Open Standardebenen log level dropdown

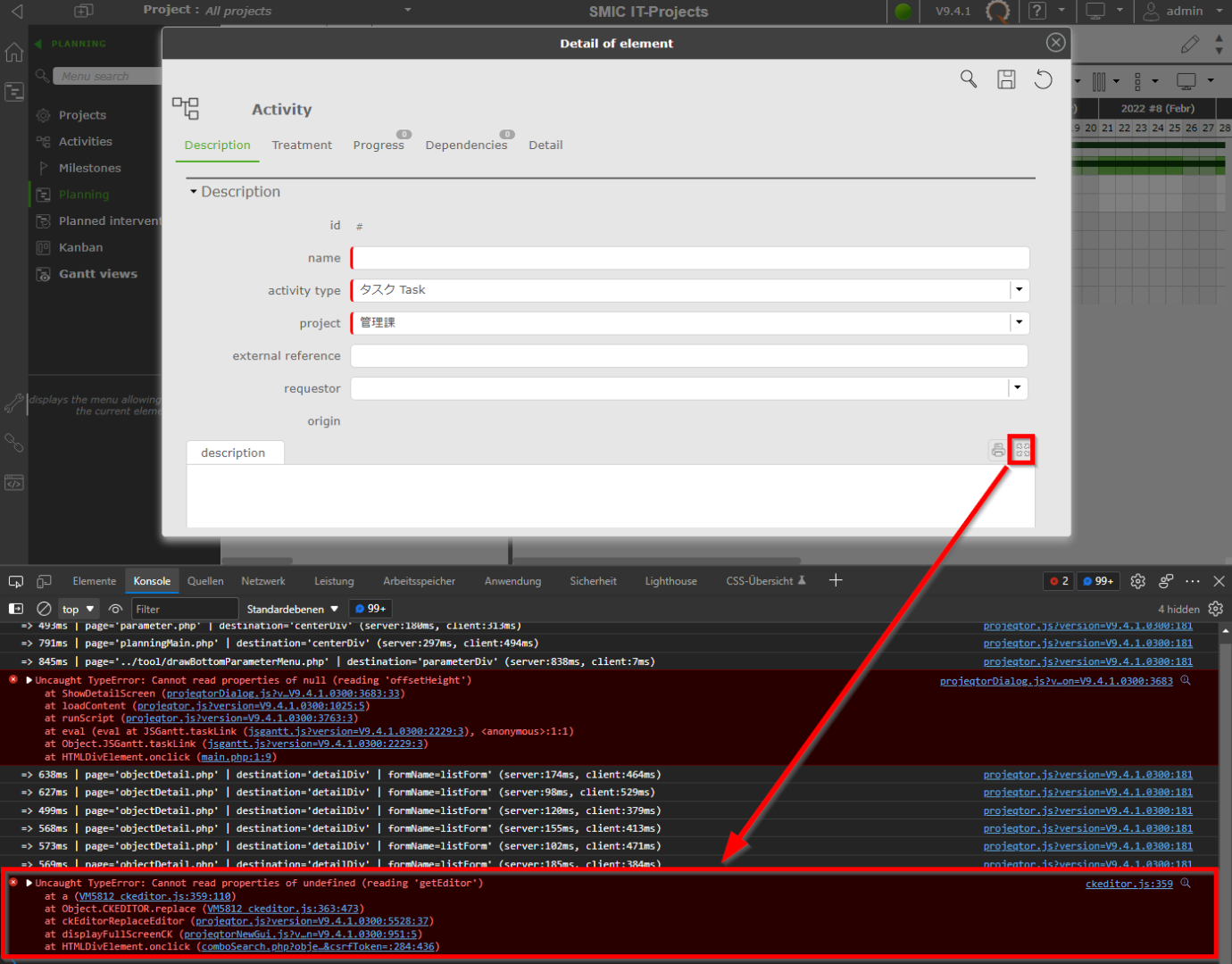[292, 610]
